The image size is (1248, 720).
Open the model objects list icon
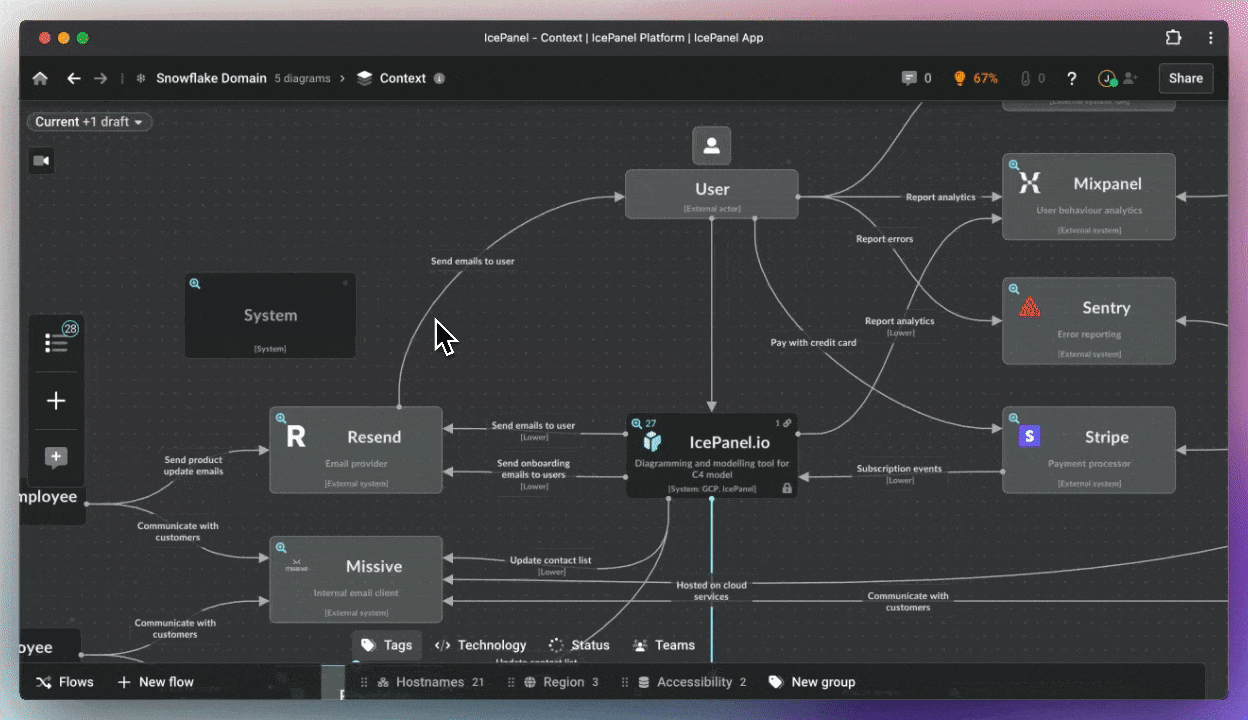(57, 343)
